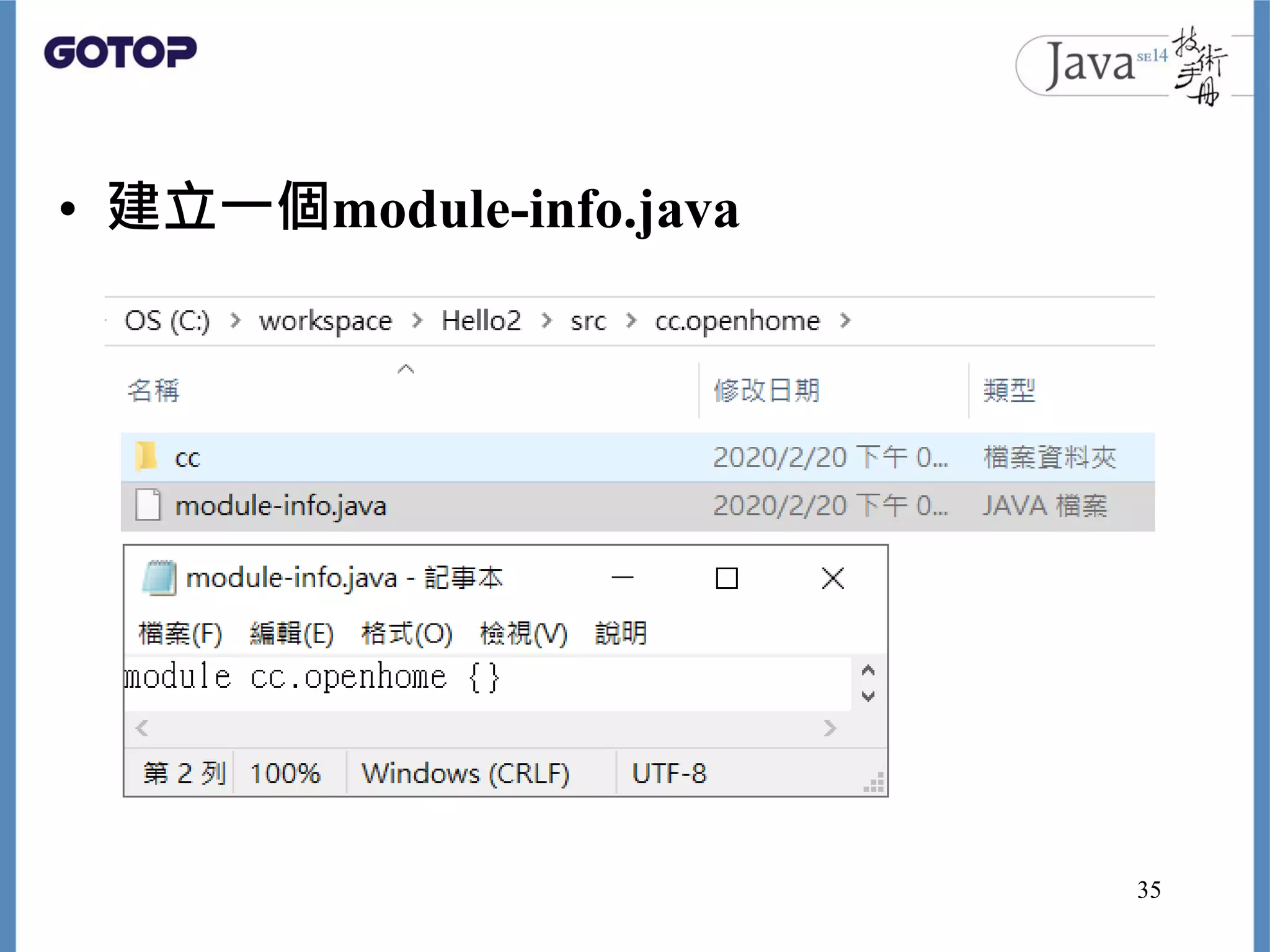Screen dimensions: 1270x952
Task: Sort by the 修改日期 column header
Action: [x=766, y=390]
